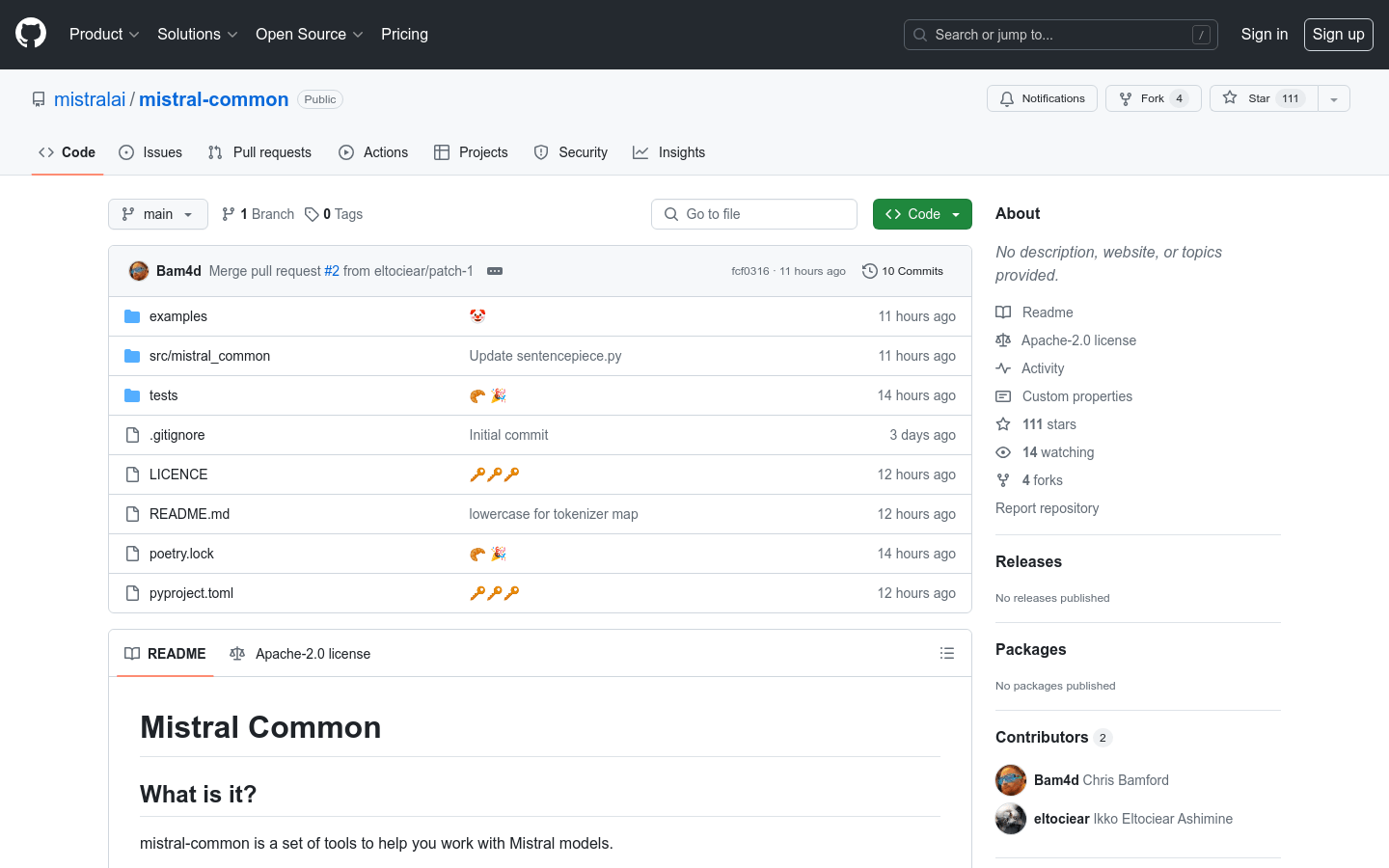Click the Report repository link

[1047, 508]
